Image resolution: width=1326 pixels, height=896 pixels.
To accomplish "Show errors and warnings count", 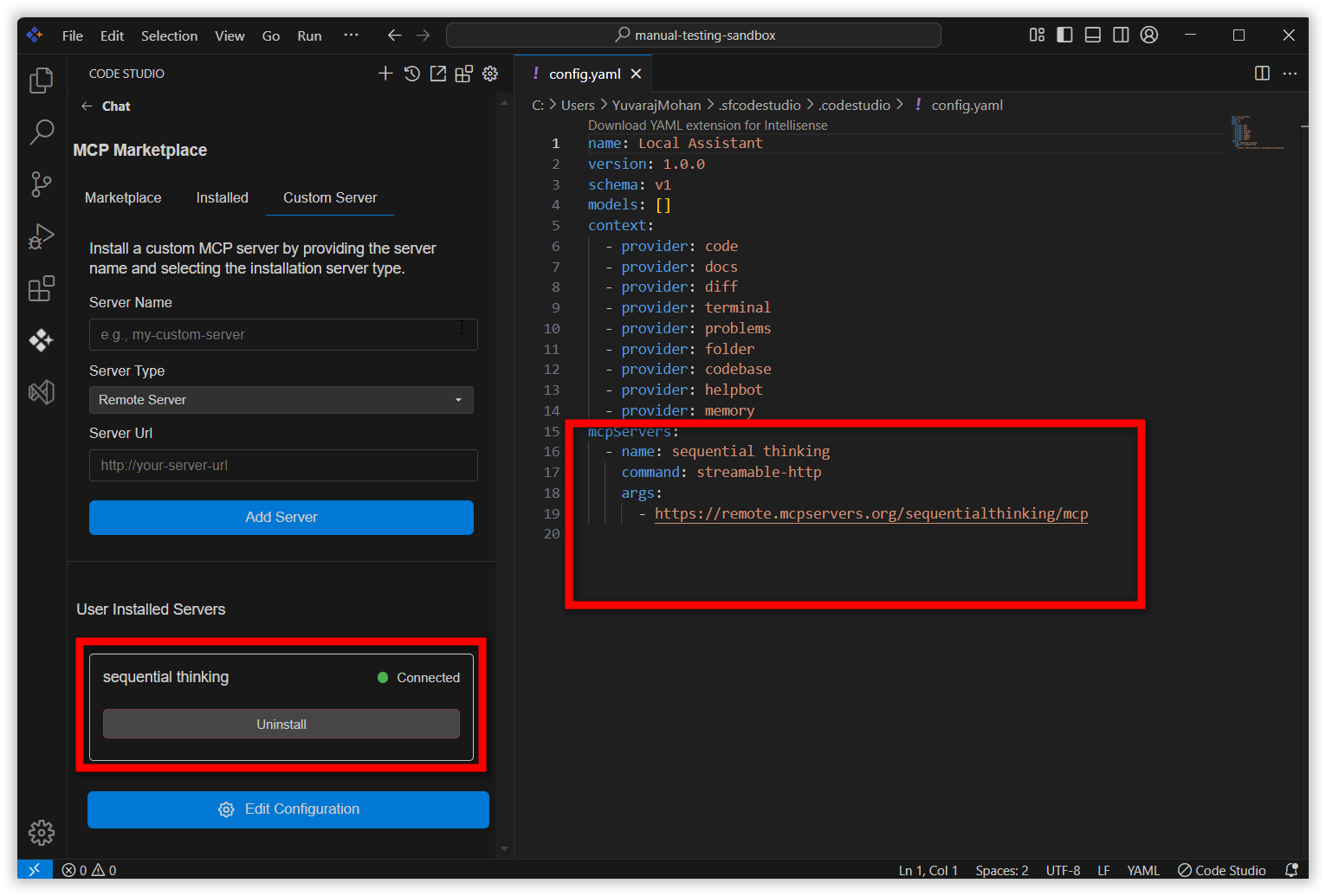I will 89,870.
